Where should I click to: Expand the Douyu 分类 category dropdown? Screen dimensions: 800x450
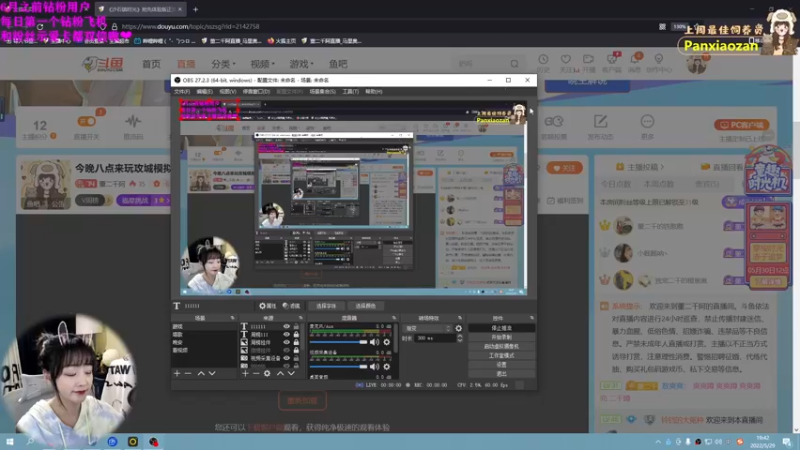pyautogui.click(x=223, y=64)
